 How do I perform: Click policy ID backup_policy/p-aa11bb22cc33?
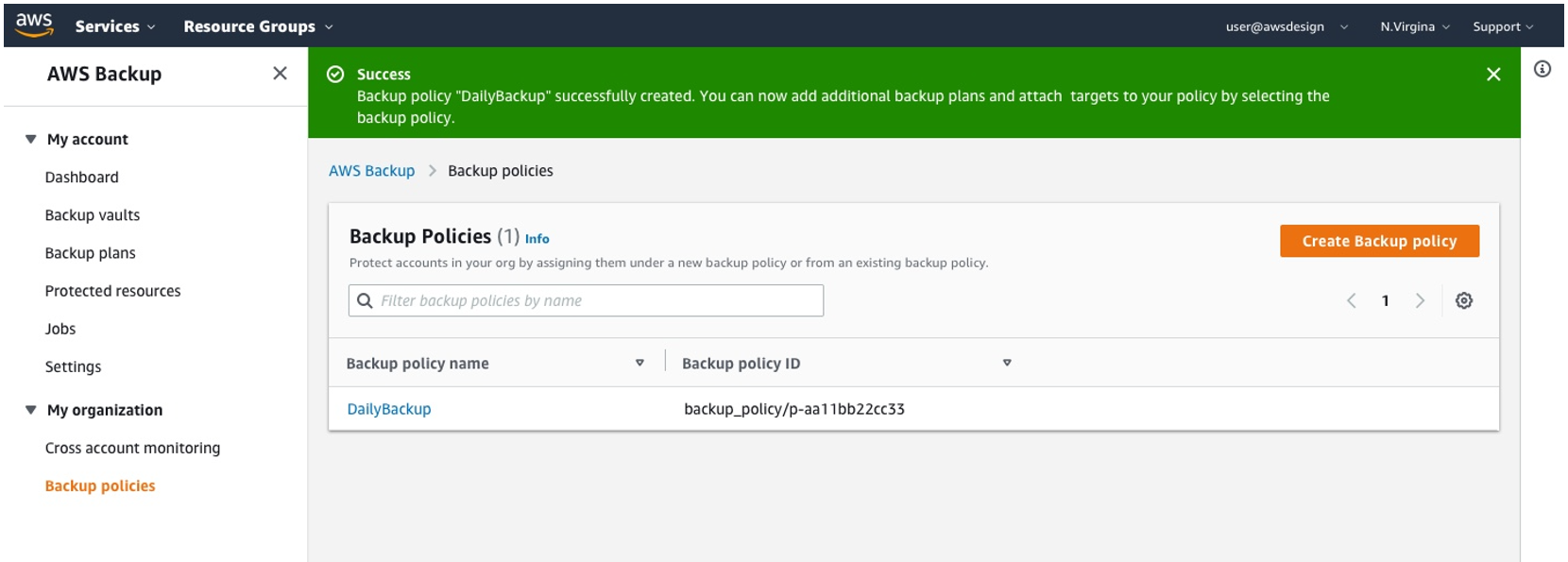tap(794, 409)
